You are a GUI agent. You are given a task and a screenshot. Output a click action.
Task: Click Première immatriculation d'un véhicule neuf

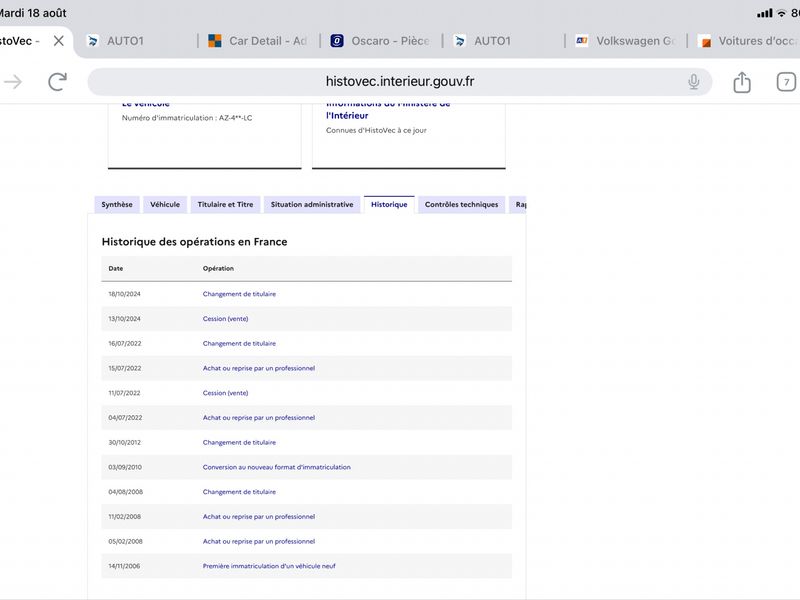click(x=269, y=566)
